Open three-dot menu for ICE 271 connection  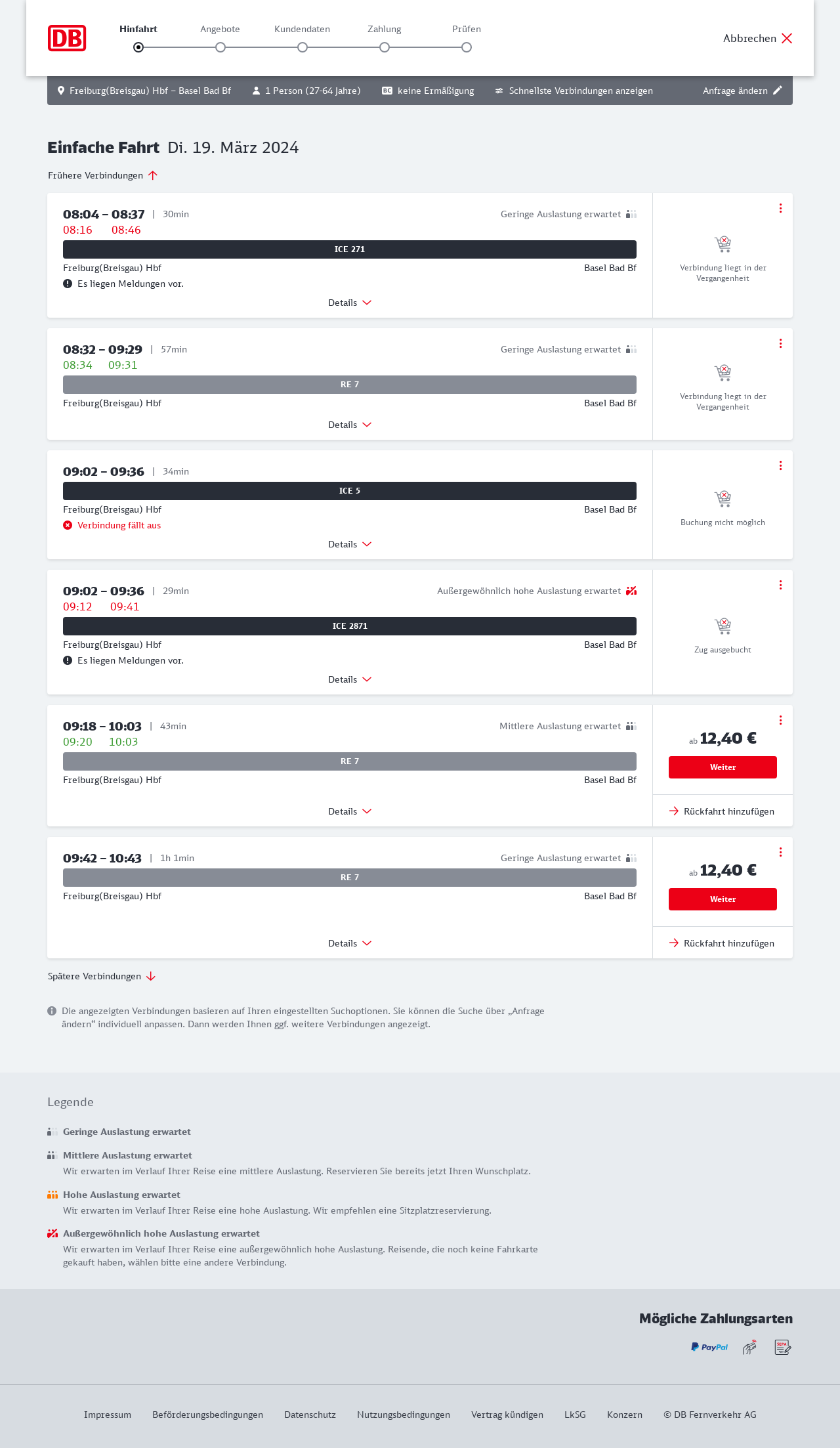780,208
